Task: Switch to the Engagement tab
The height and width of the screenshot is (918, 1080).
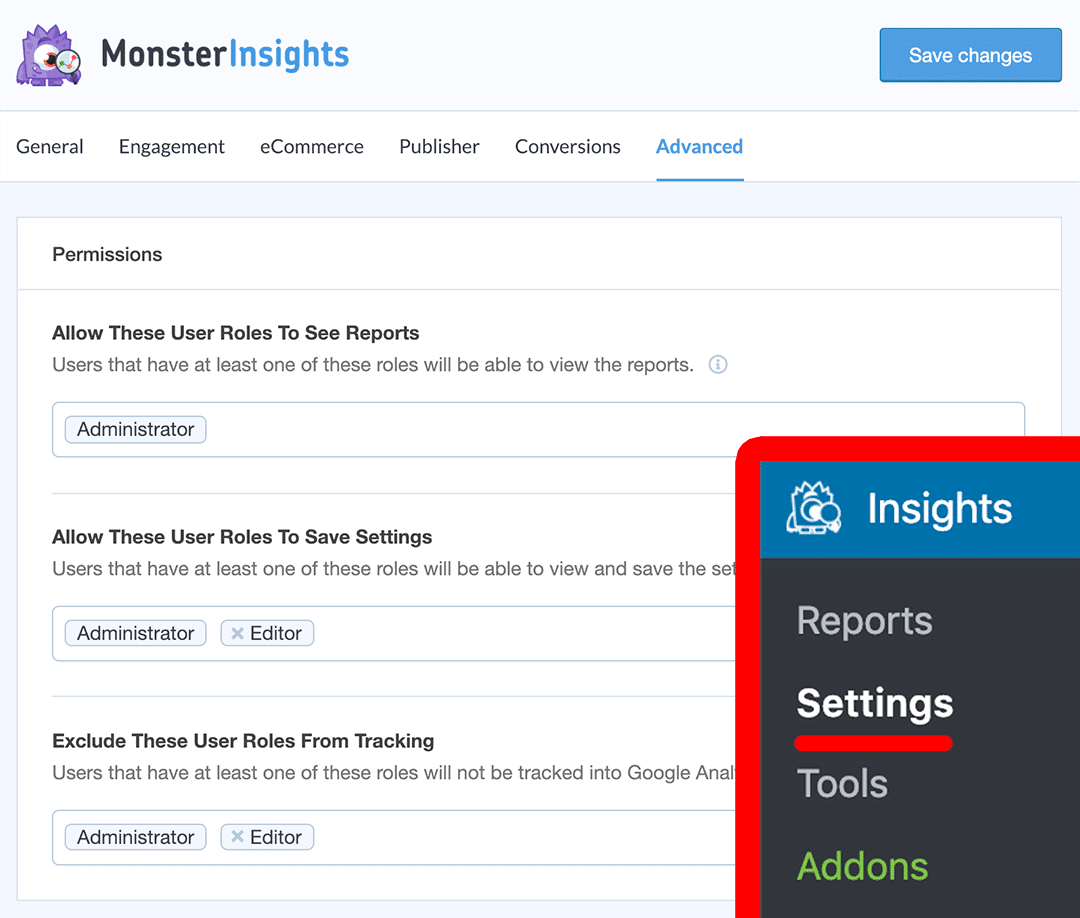Action: point(172,147)
